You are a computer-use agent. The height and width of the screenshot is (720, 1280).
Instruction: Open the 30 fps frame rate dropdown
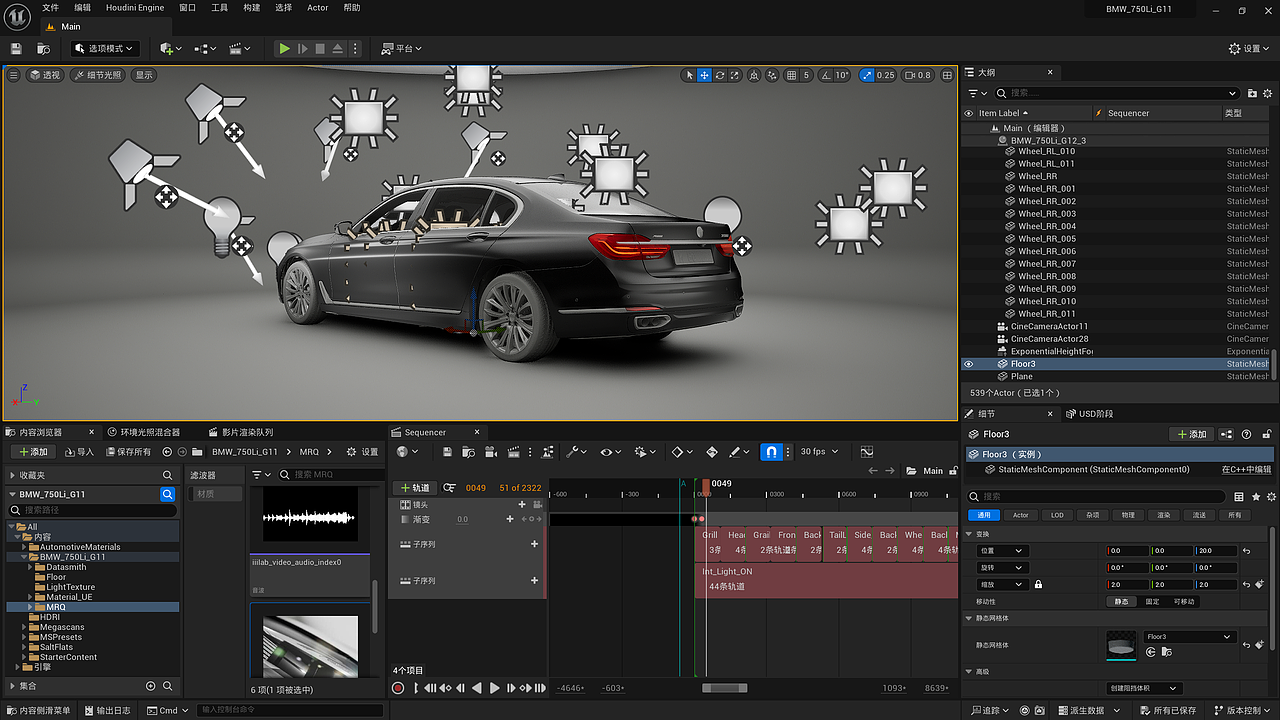[819, 452]
